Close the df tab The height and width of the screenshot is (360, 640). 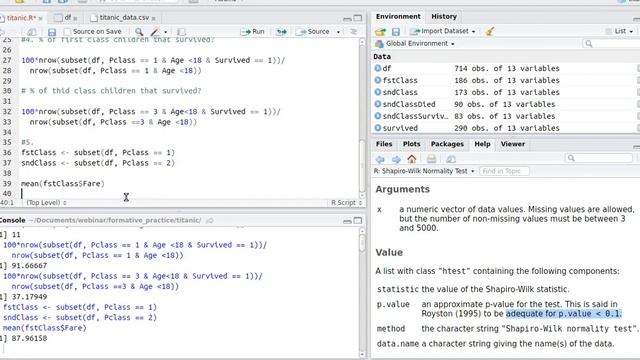point(76,18)
